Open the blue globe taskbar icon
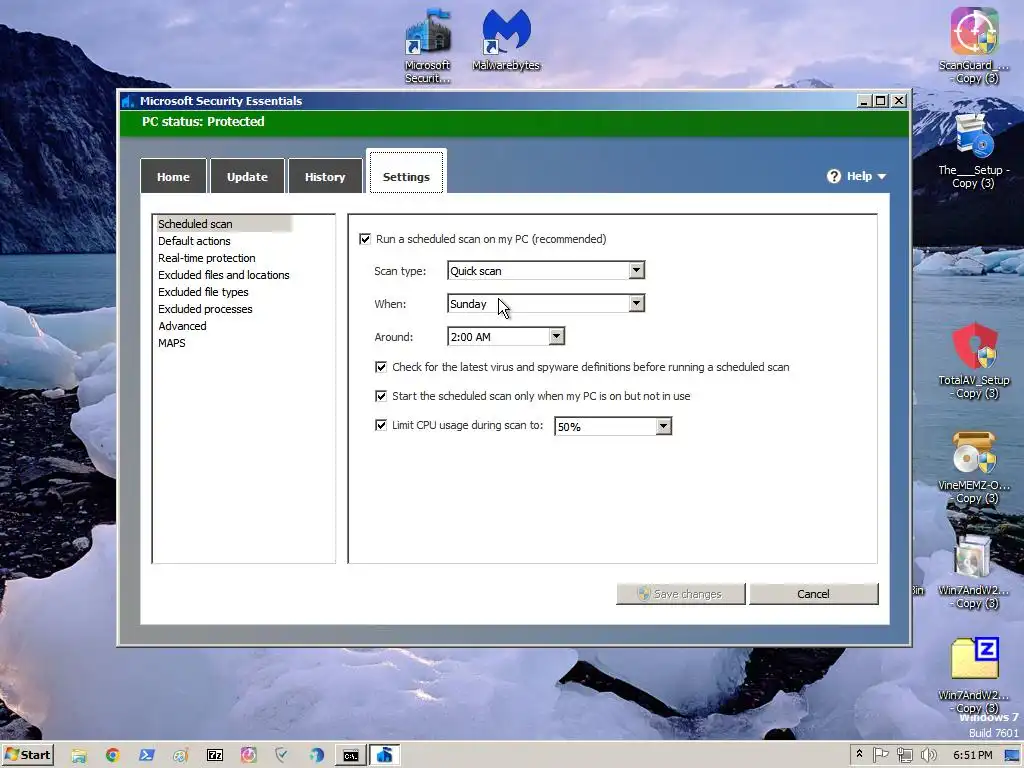The height and width of the screenshot is (768, 1024). coord(317,756)
